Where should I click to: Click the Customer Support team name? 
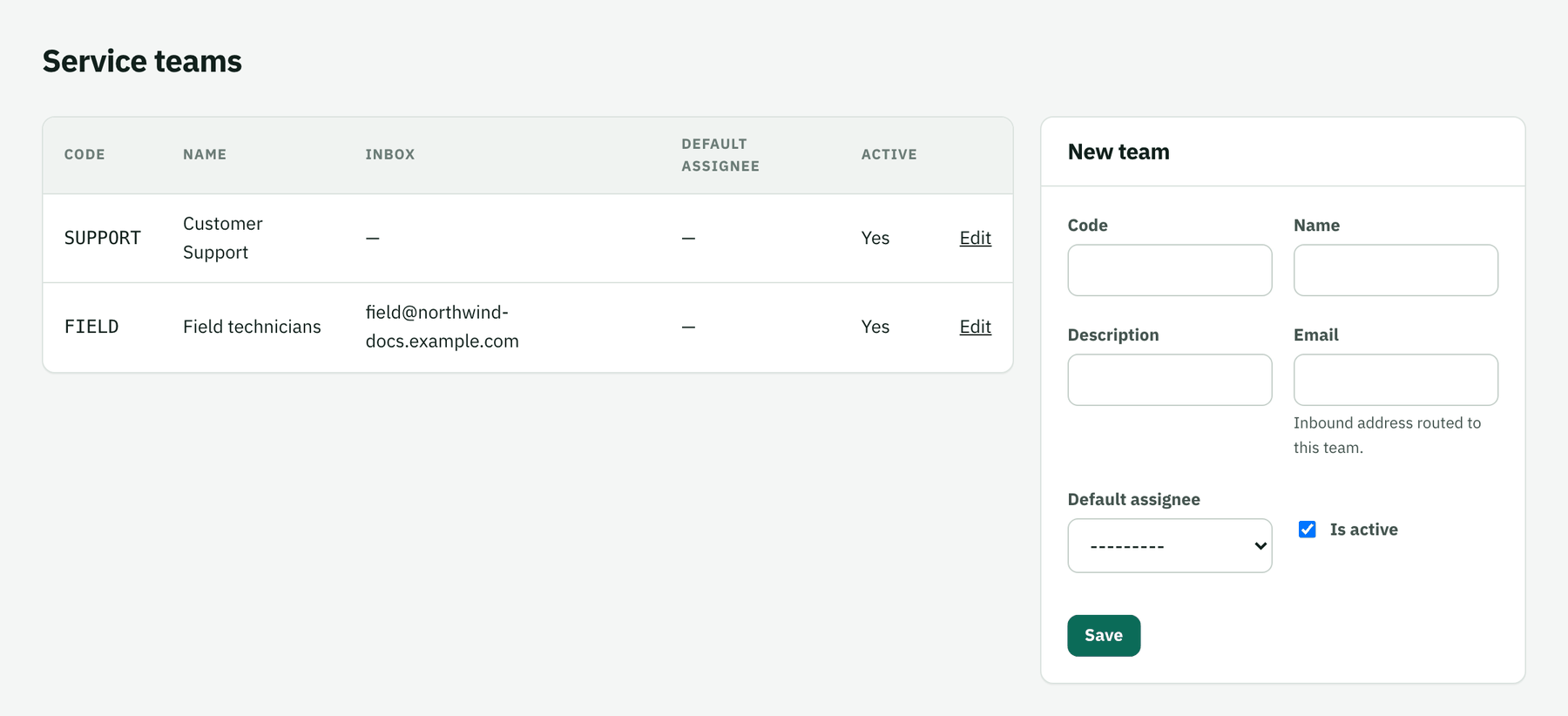pyautogui.click(x=223, y=238)
